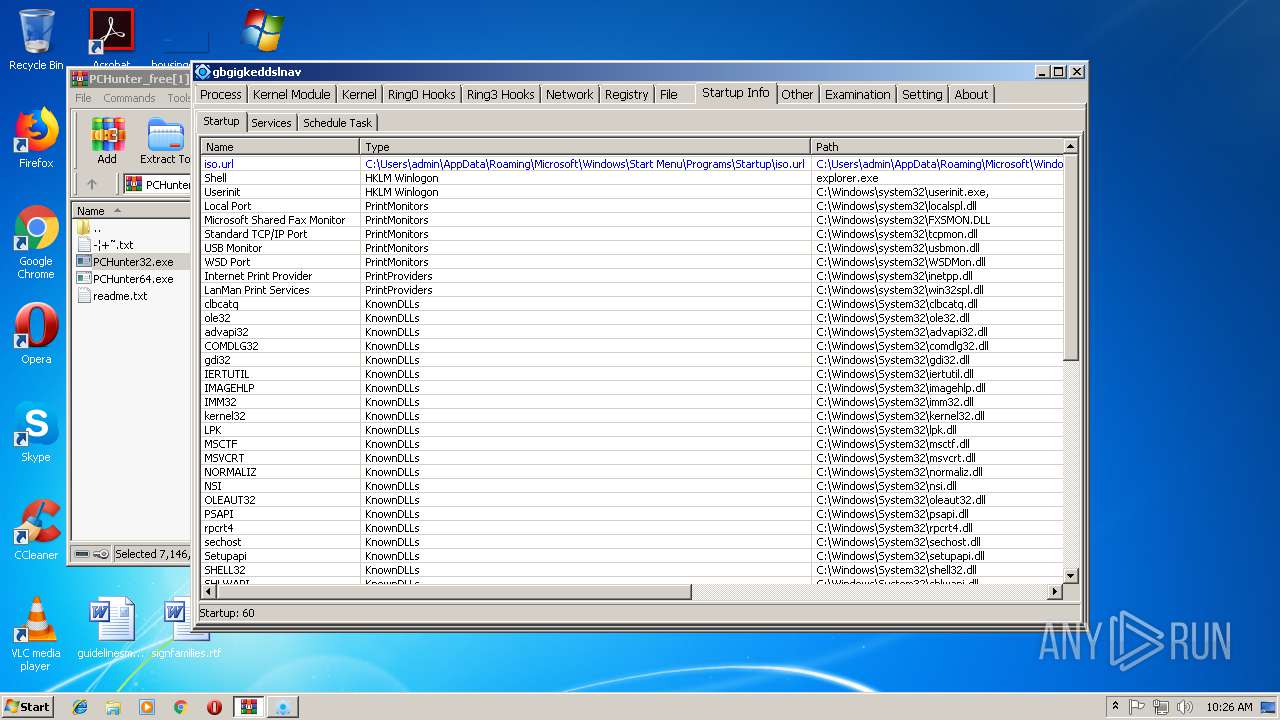Open the Start menu
The height and width of the screenshot is (720, 1280).
[x=28, y=707]
